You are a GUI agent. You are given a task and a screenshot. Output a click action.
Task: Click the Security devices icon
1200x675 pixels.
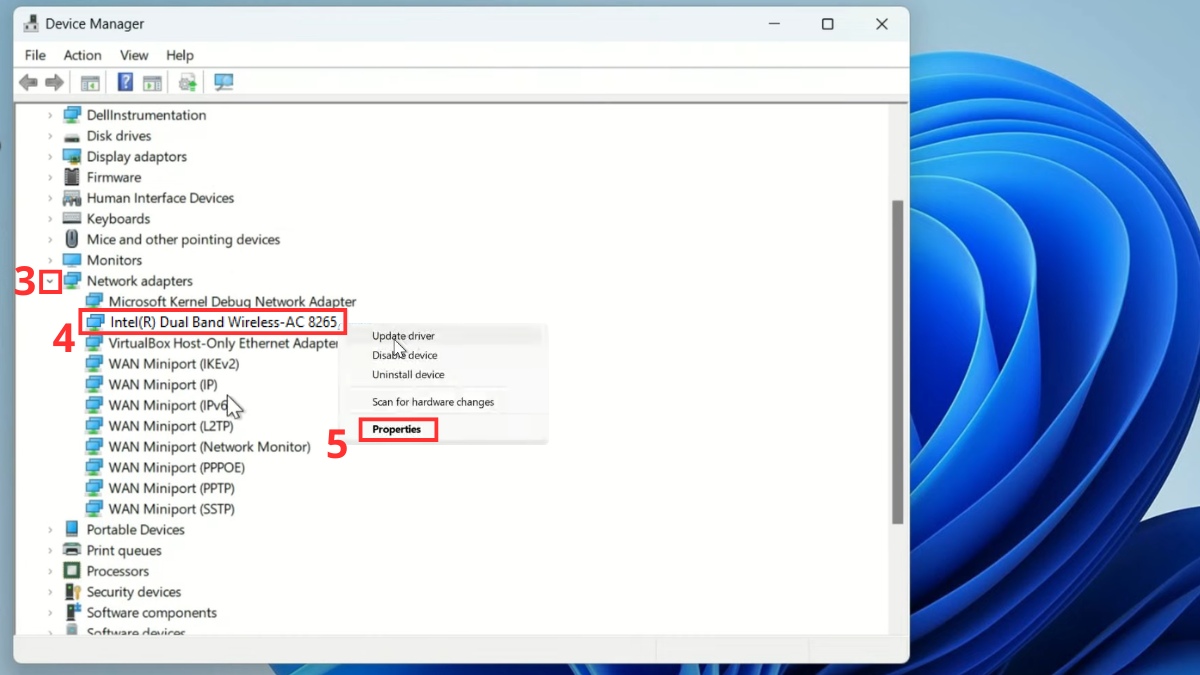[x=72, y=592]
